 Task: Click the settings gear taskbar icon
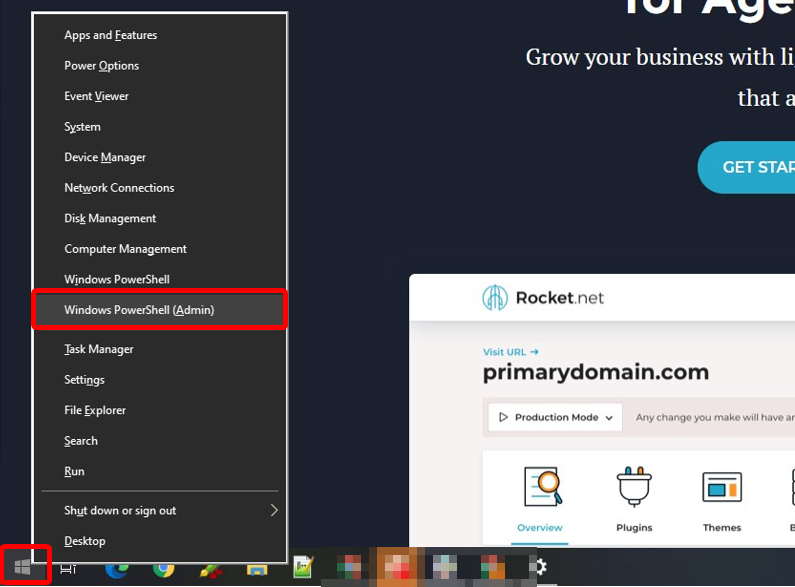coord(540,567)
